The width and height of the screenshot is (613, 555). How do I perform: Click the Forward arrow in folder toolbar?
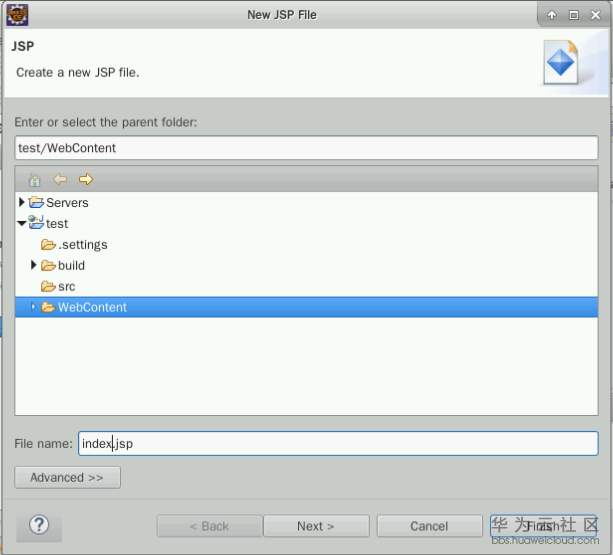86,179
